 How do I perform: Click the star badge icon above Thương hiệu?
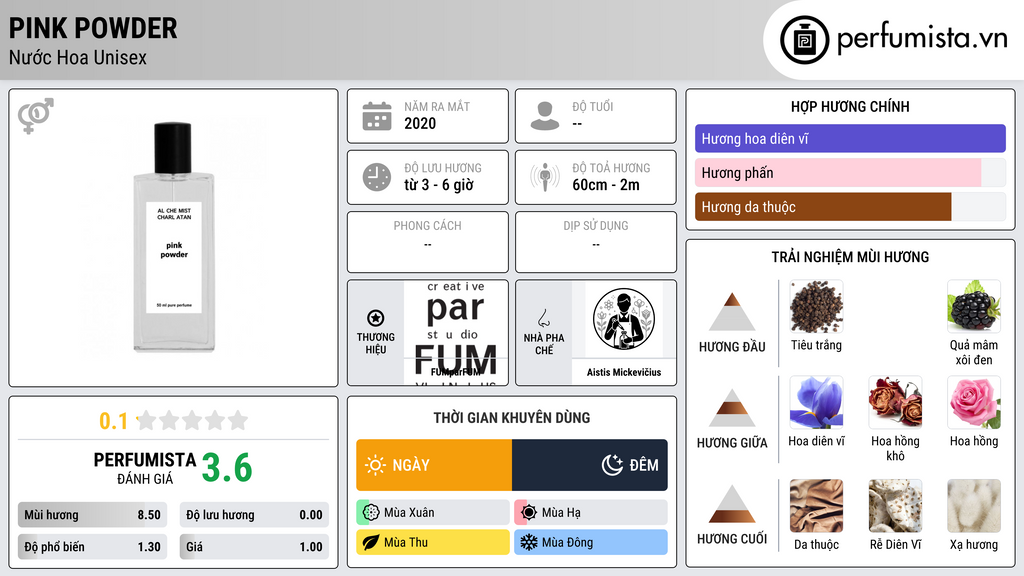coord(376,318)
